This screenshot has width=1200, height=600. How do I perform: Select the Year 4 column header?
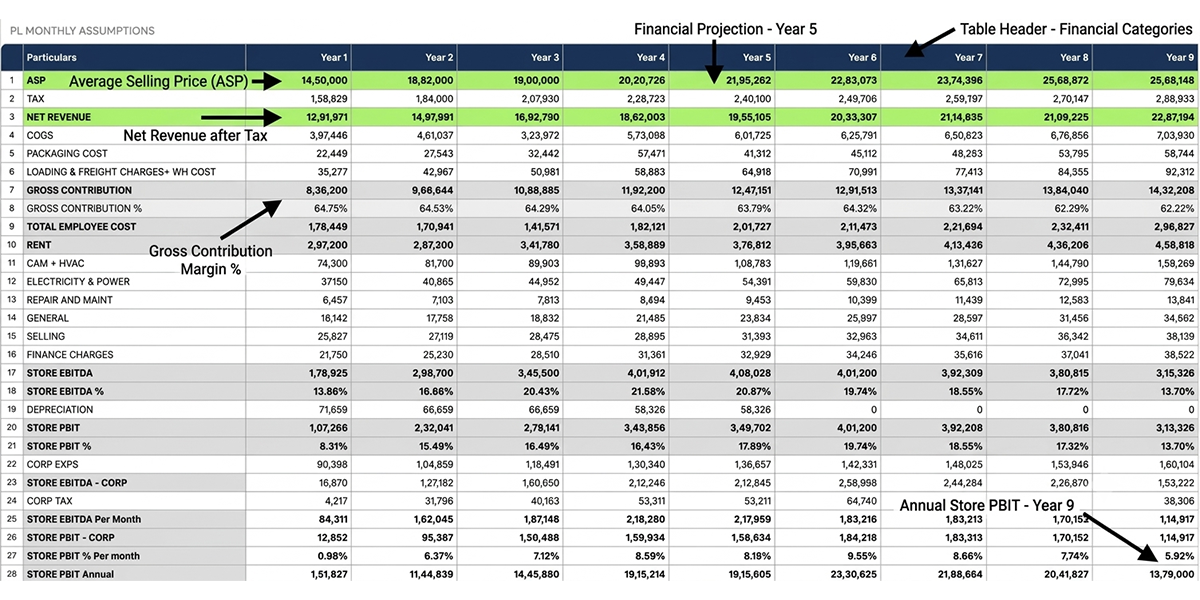coord(651,58)
